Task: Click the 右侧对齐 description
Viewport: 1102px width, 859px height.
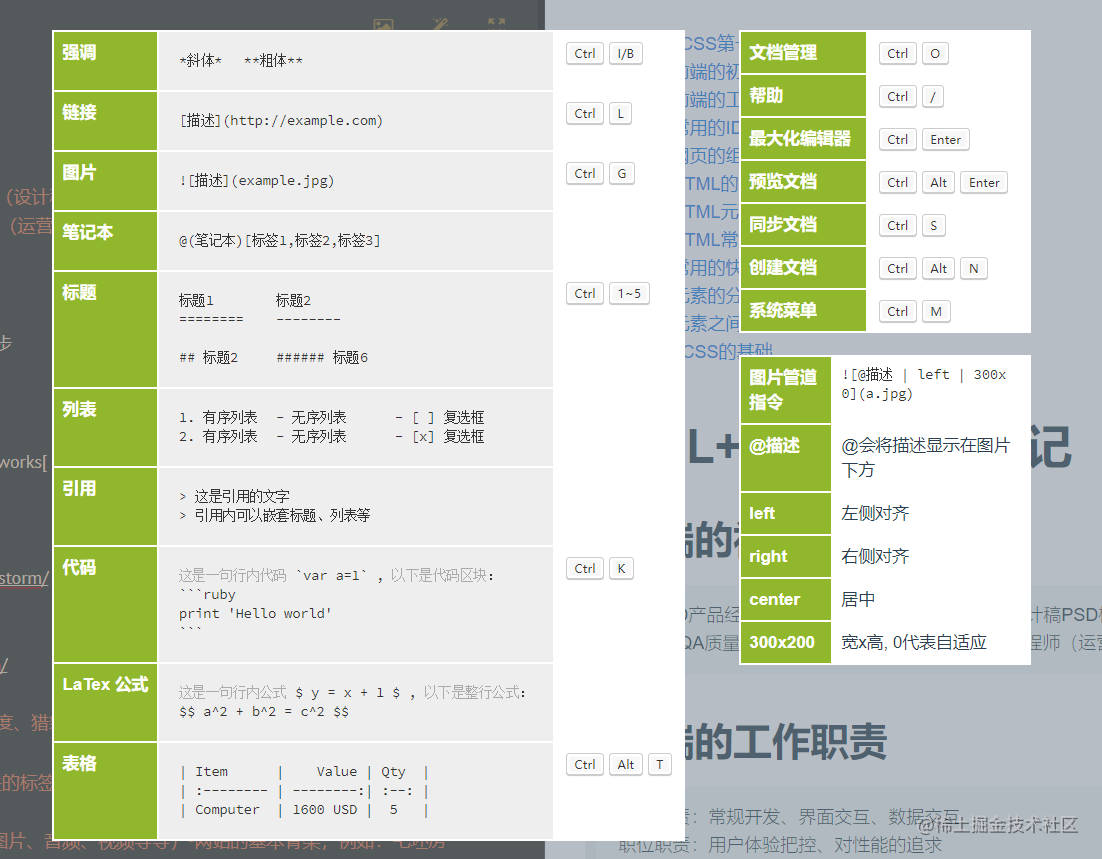Action: click(875, 556)
